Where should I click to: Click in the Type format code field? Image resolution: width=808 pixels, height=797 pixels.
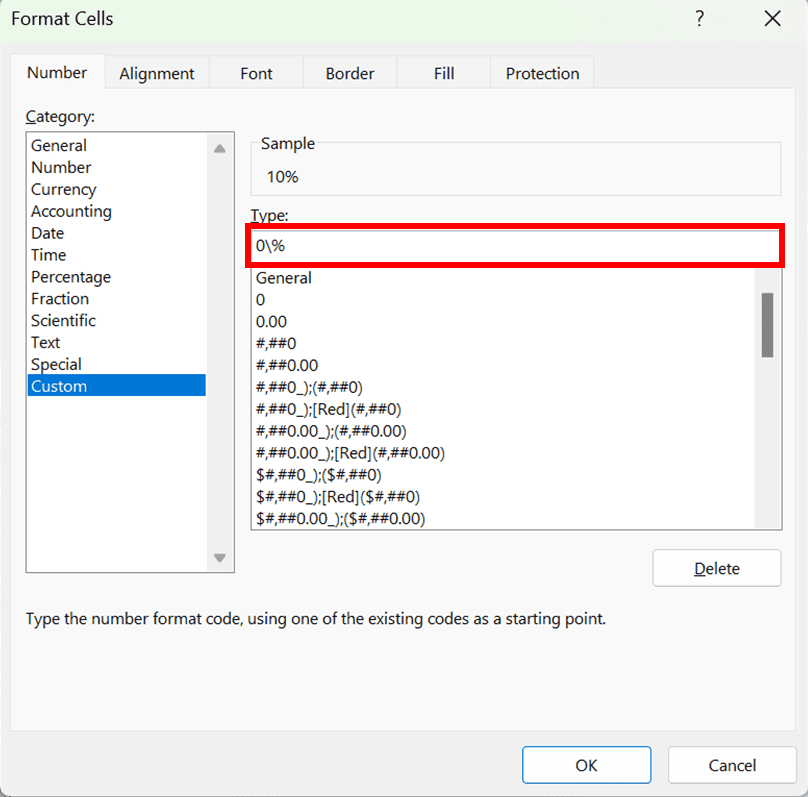point(516,246)
